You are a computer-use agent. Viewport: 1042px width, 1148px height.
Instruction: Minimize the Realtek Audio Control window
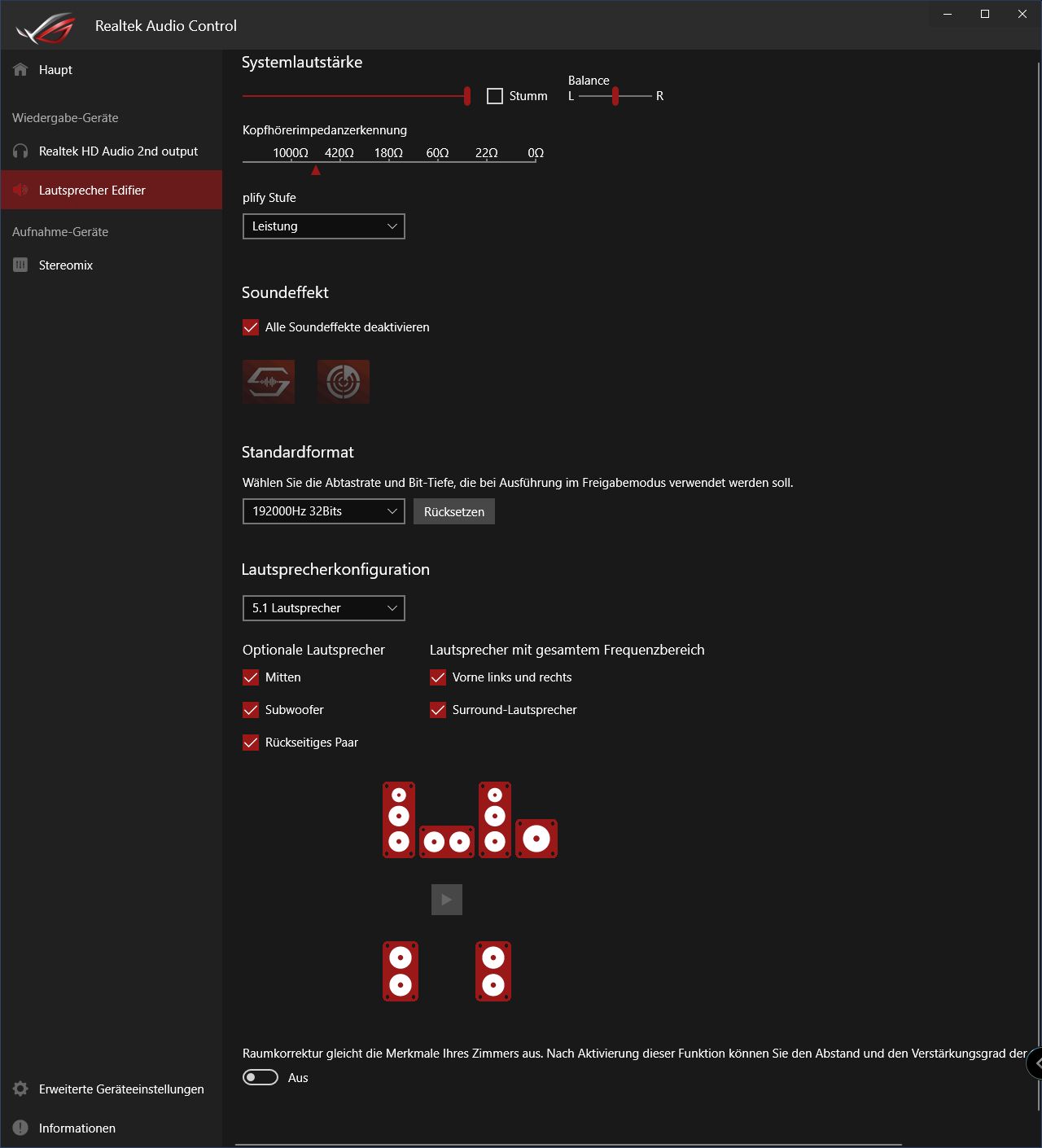(x=948, y=14)
